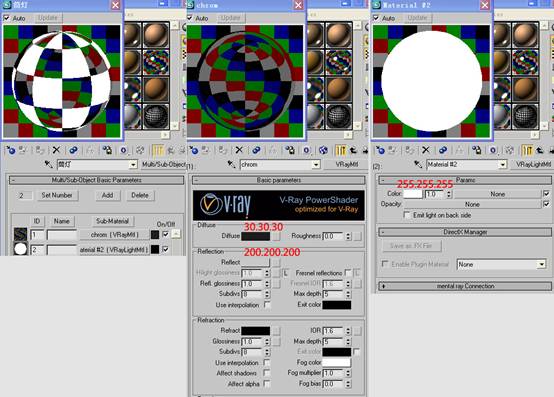The image size is (554, 397).
Task: Click Show Map in Viewport icon in chrom toolbar
Action: click(x=323, y=150)
